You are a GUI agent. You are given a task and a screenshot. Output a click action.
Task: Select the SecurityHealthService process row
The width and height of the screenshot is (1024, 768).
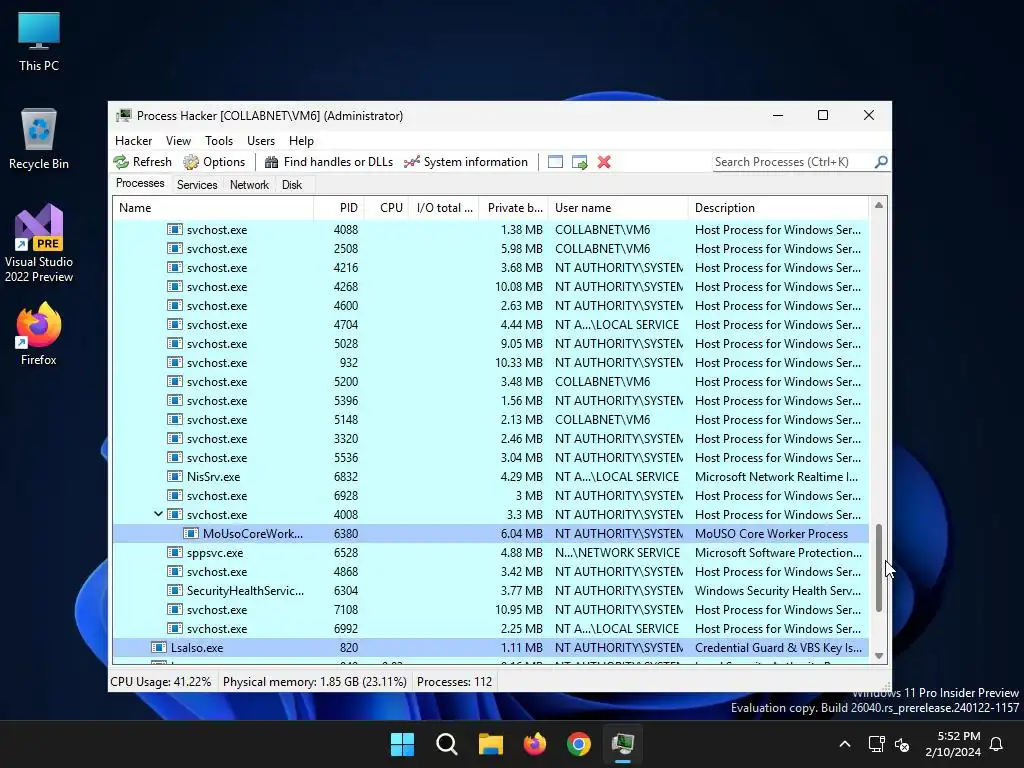[x=490, y=591]
